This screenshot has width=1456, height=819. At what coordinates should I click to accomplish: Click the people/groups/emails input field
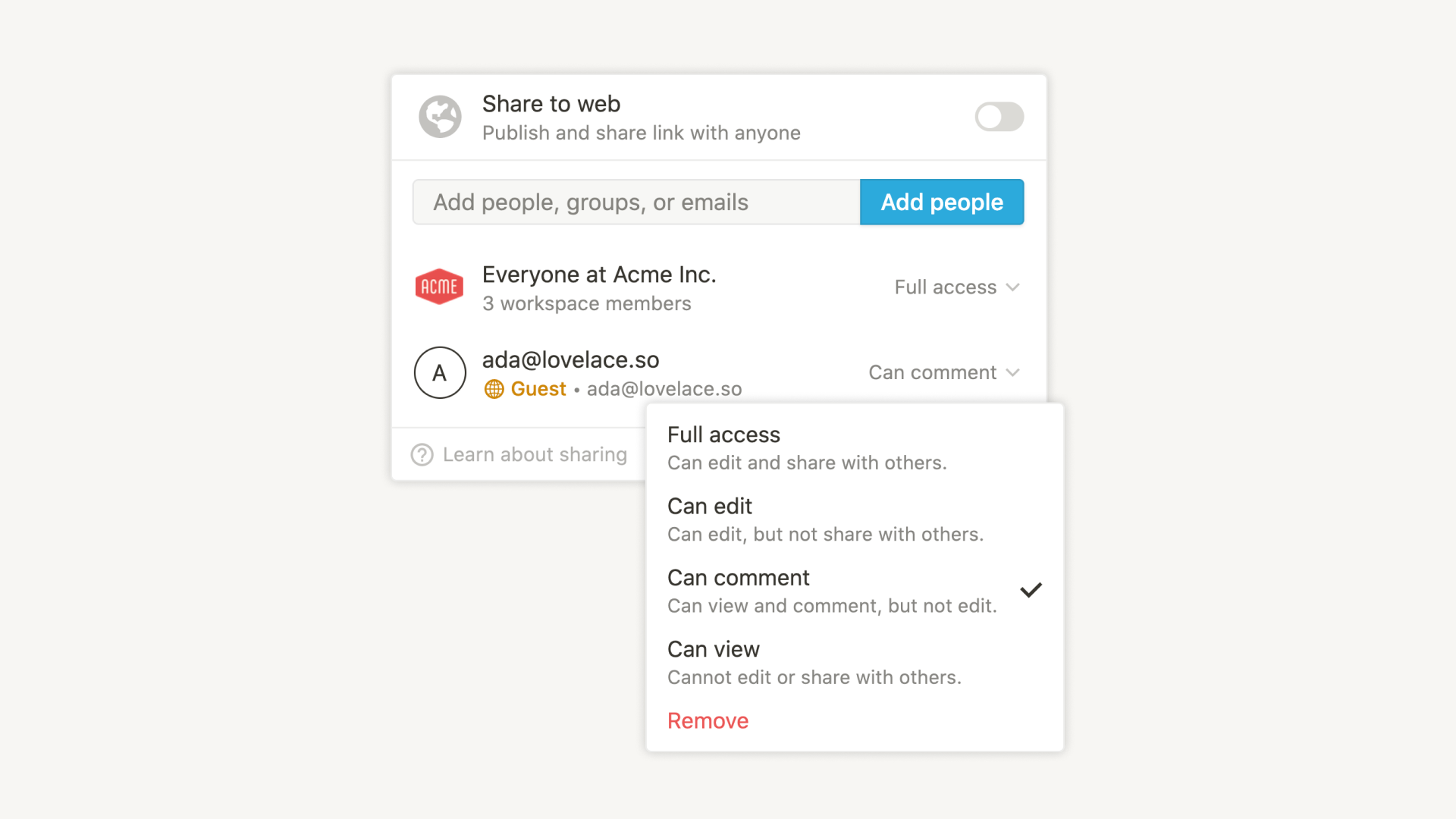638,202
